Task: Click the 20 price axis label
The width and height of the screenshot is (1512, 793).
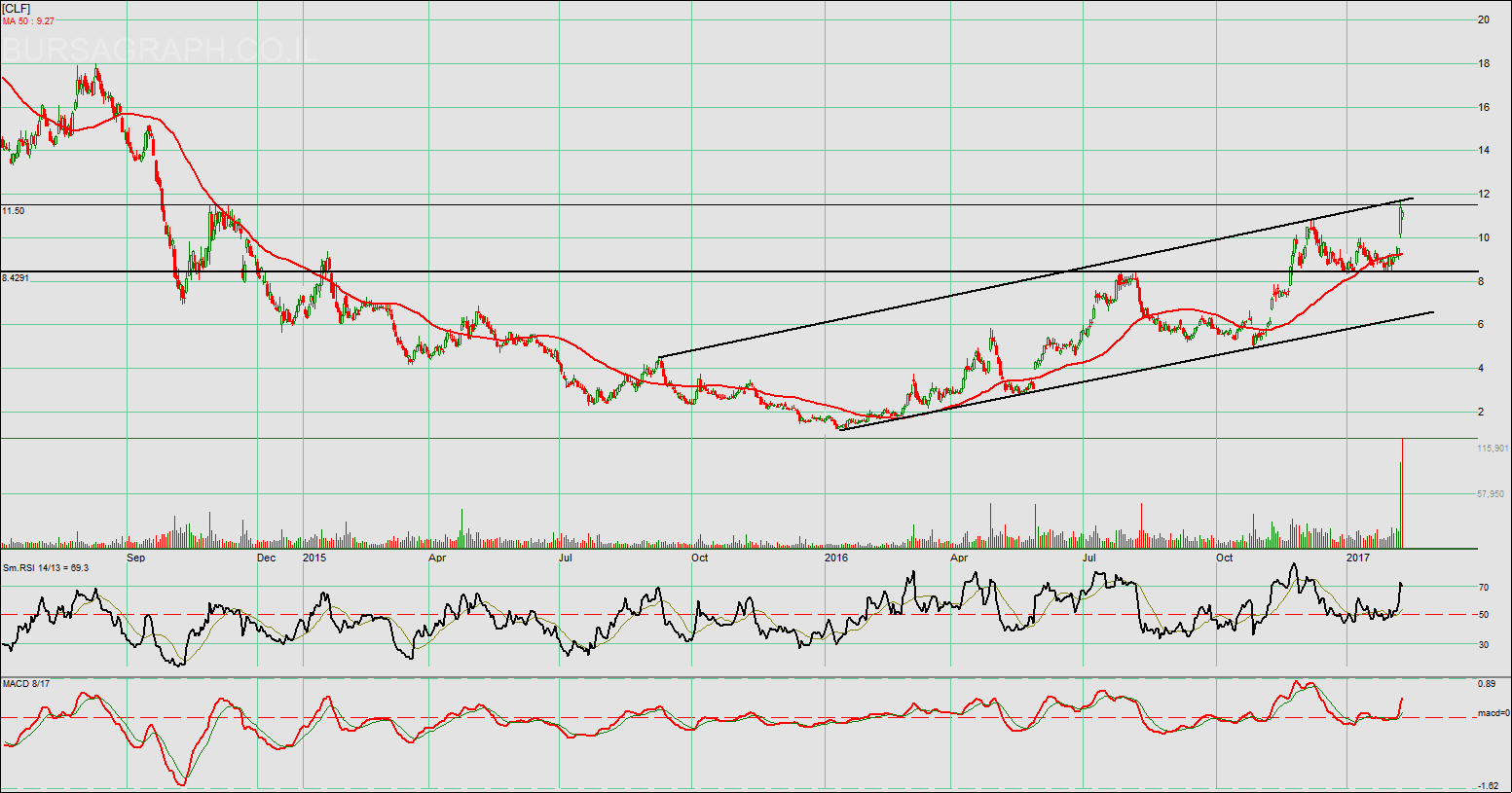Action: [x=1484, y=19]
